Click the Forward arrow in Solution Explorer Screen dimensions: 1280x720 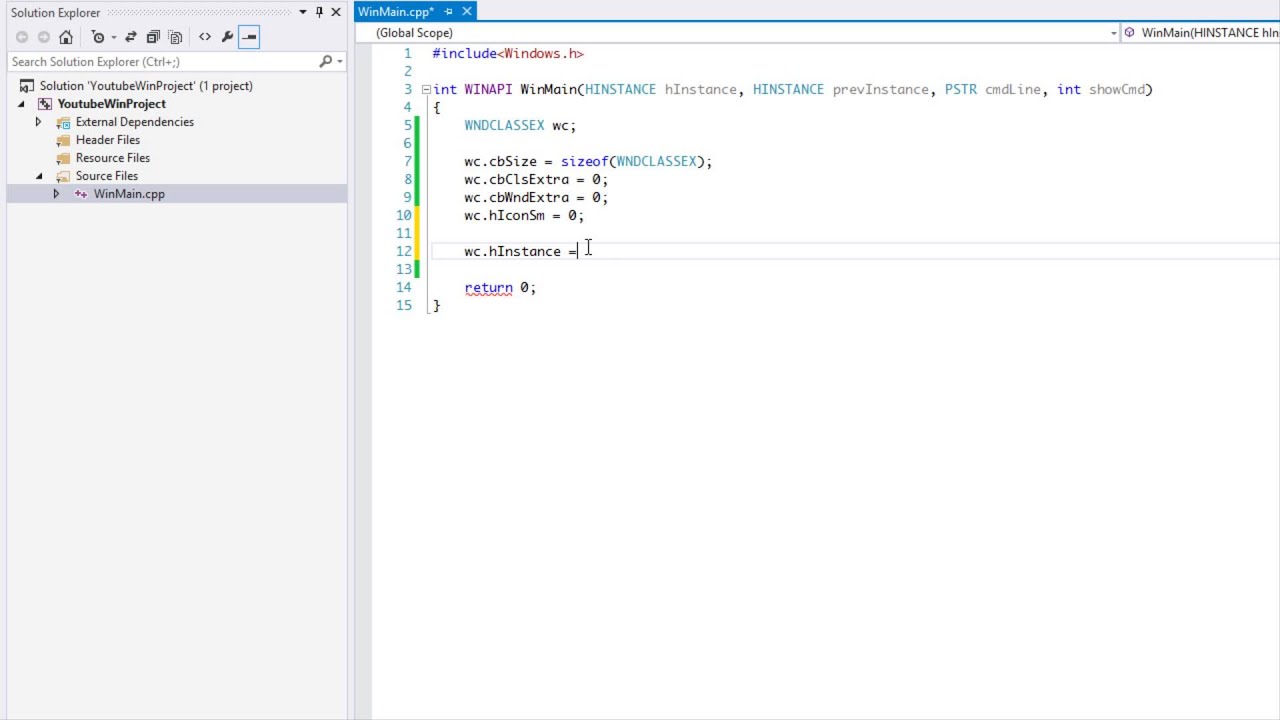click(x=44, y=37)
